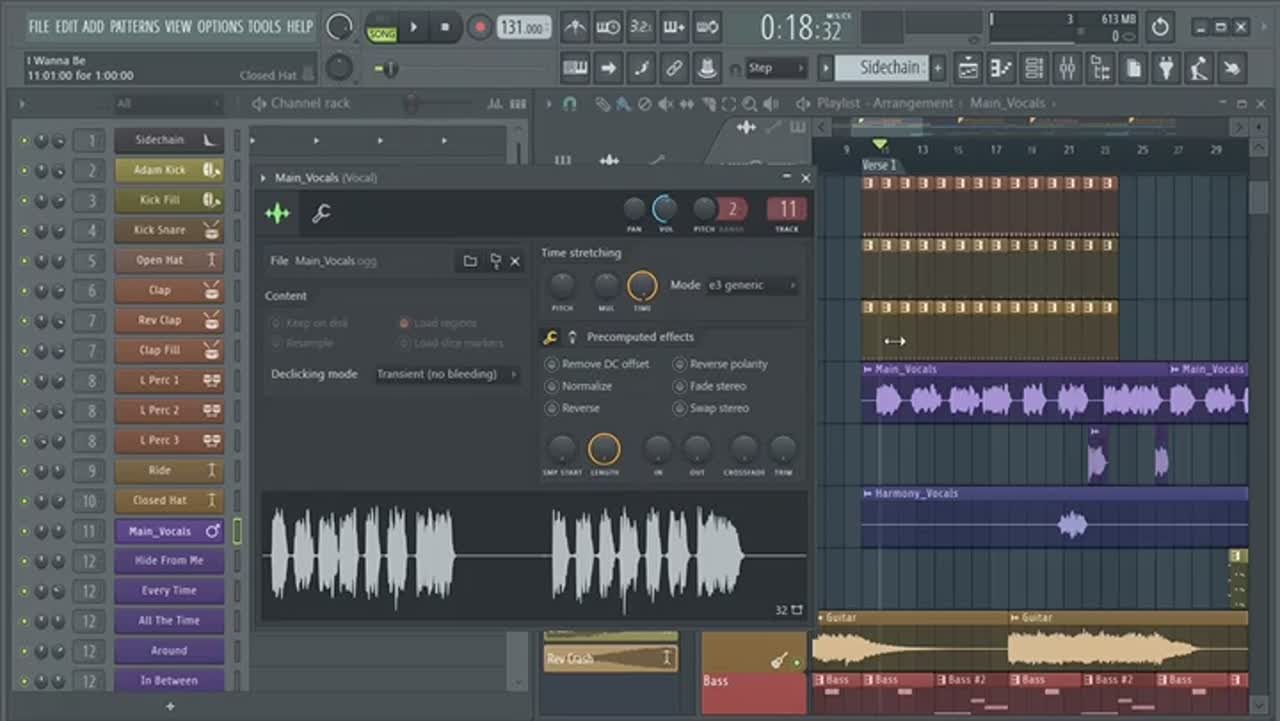Open the plugin picker plug icon

point(1166,68)
